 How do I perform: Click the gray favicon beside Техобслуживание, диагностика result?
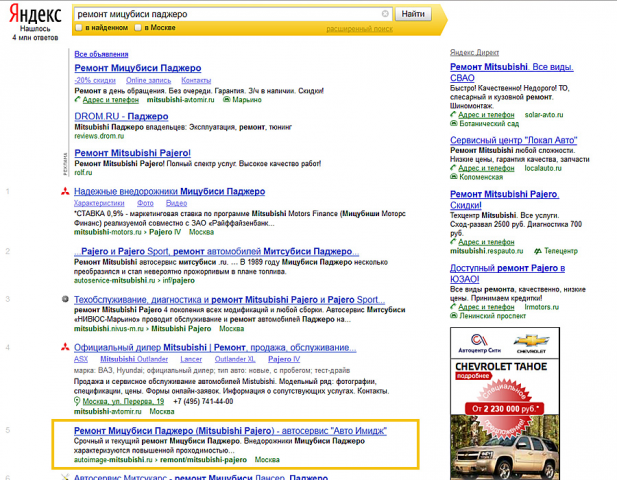click(65, 299)
